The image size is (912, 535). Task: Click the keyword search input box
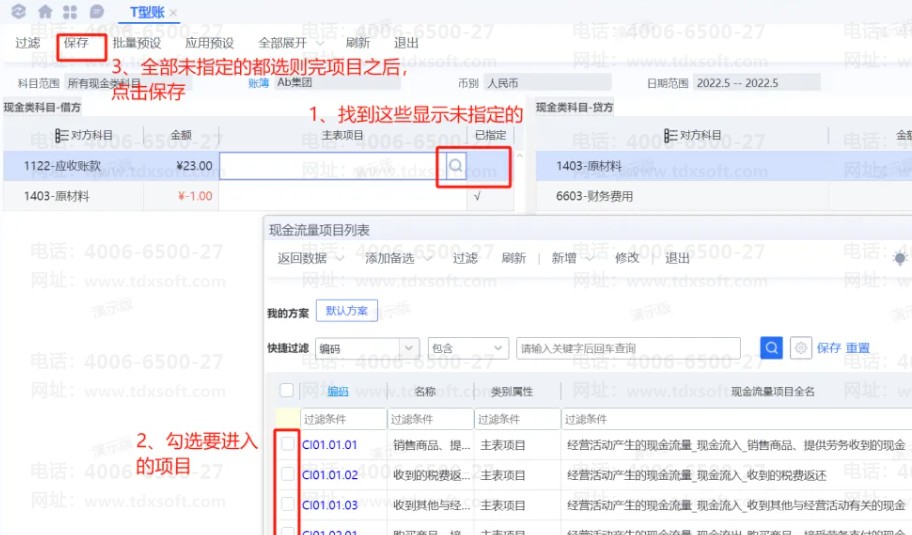tap(628, 348)
